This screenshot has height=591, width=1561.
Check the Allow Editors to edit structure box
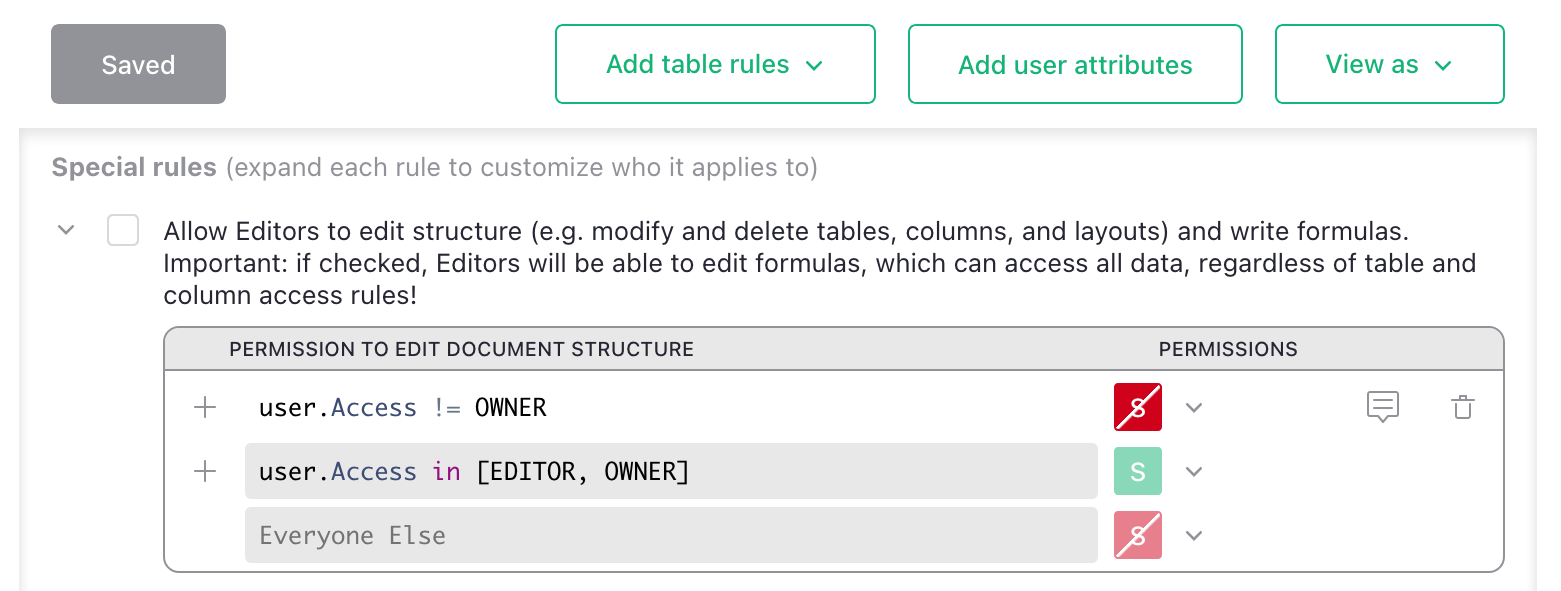123,231
